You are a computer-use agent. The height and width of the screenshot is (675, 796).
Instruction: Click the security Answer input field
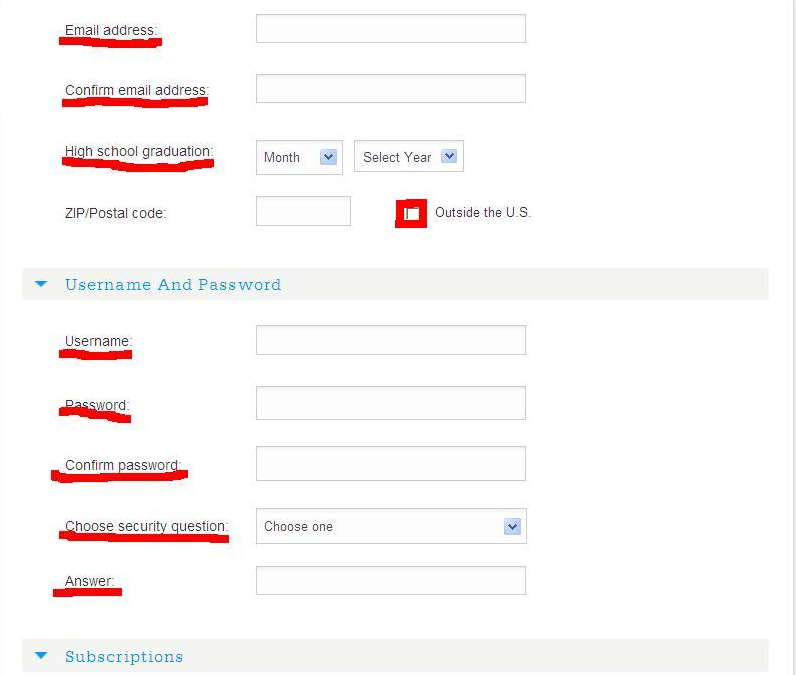click(x=390, y=581)
